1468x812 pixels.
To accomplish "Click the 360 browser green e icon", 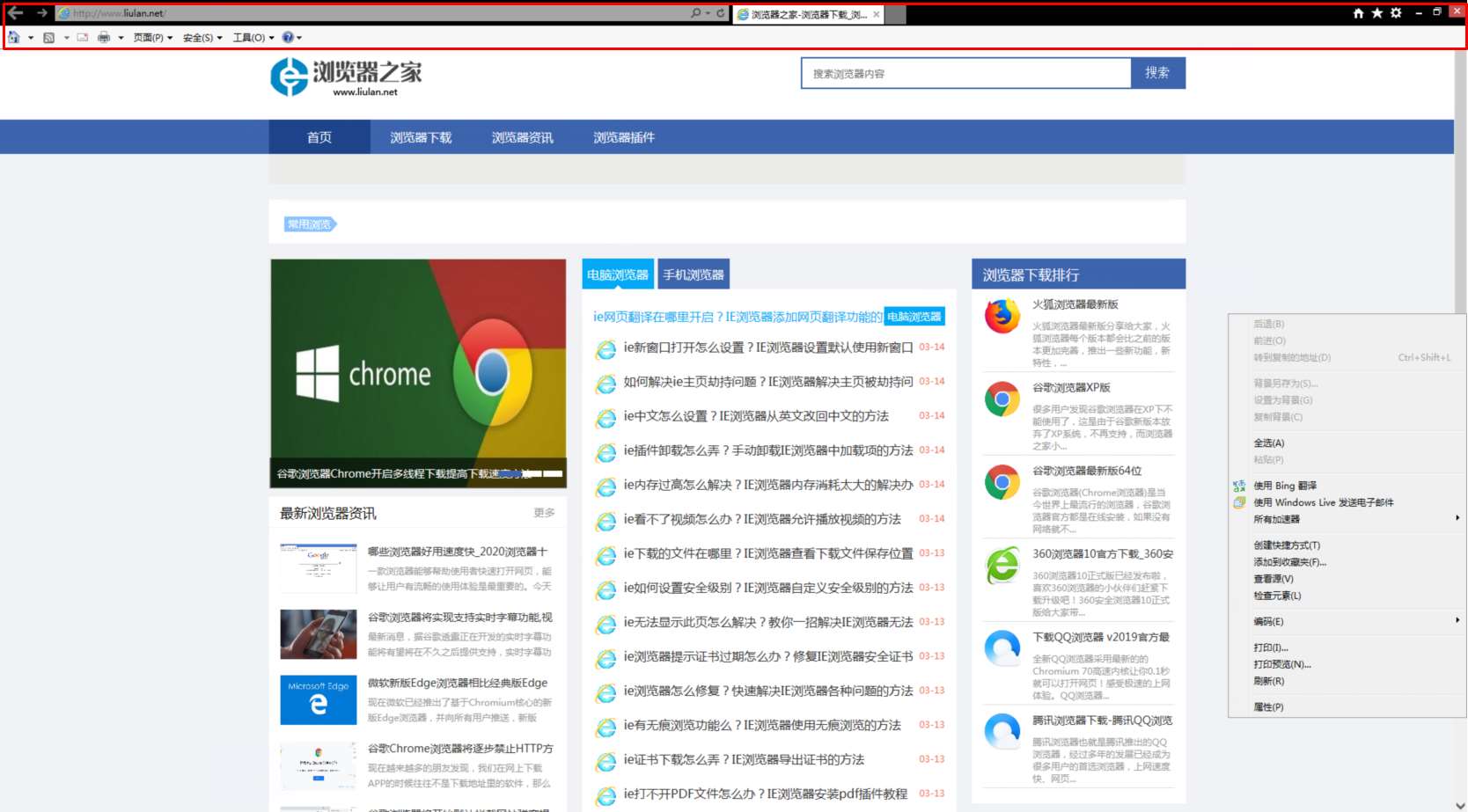I will tap(1002, 566).
